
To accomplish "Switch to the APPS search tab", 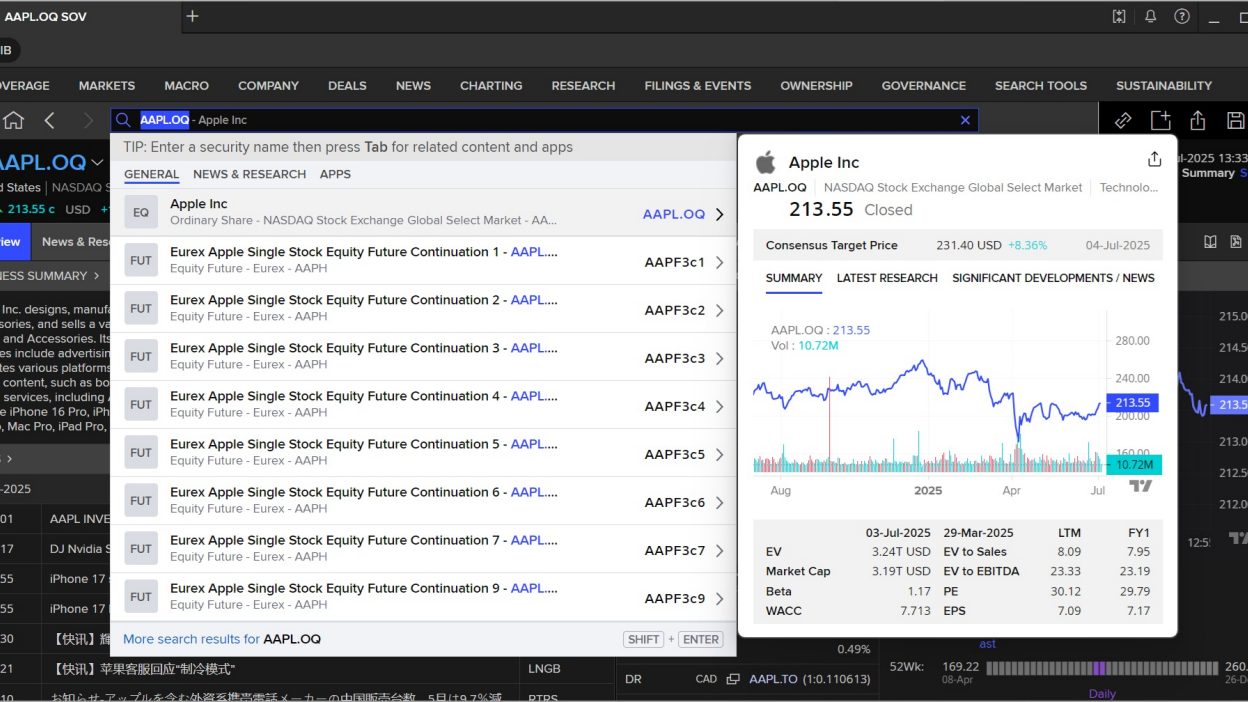I will tap(335, 174).
